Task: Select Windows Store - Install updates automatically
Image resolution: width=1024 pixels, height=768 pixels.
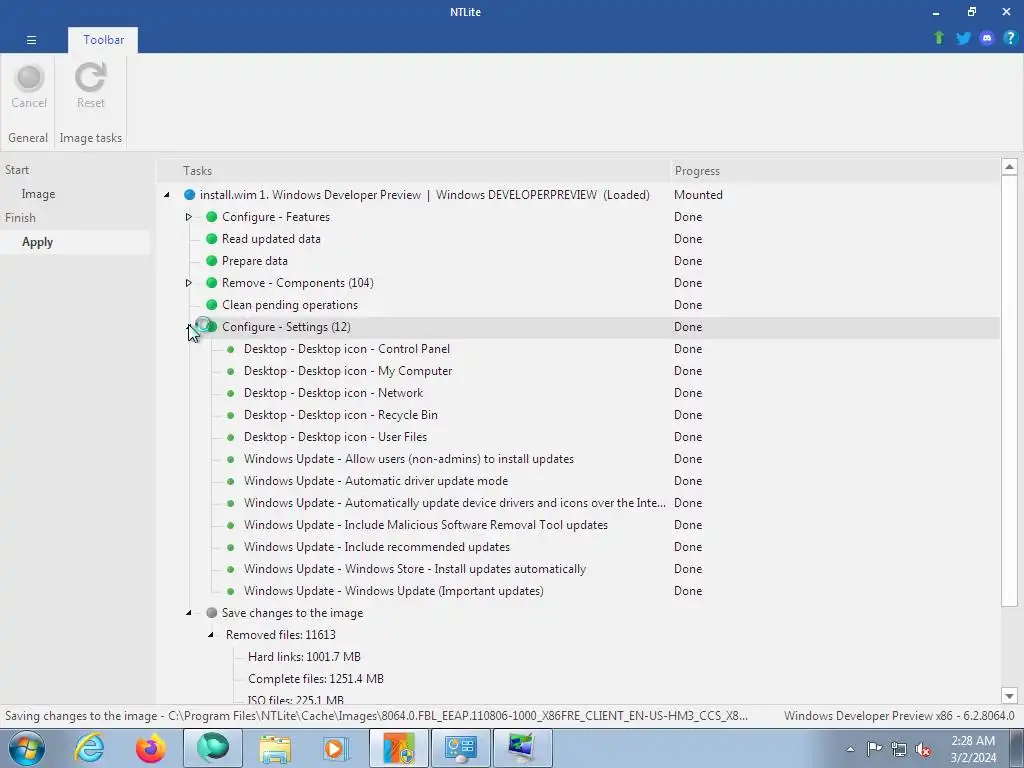Action: [x=415, y=569]
